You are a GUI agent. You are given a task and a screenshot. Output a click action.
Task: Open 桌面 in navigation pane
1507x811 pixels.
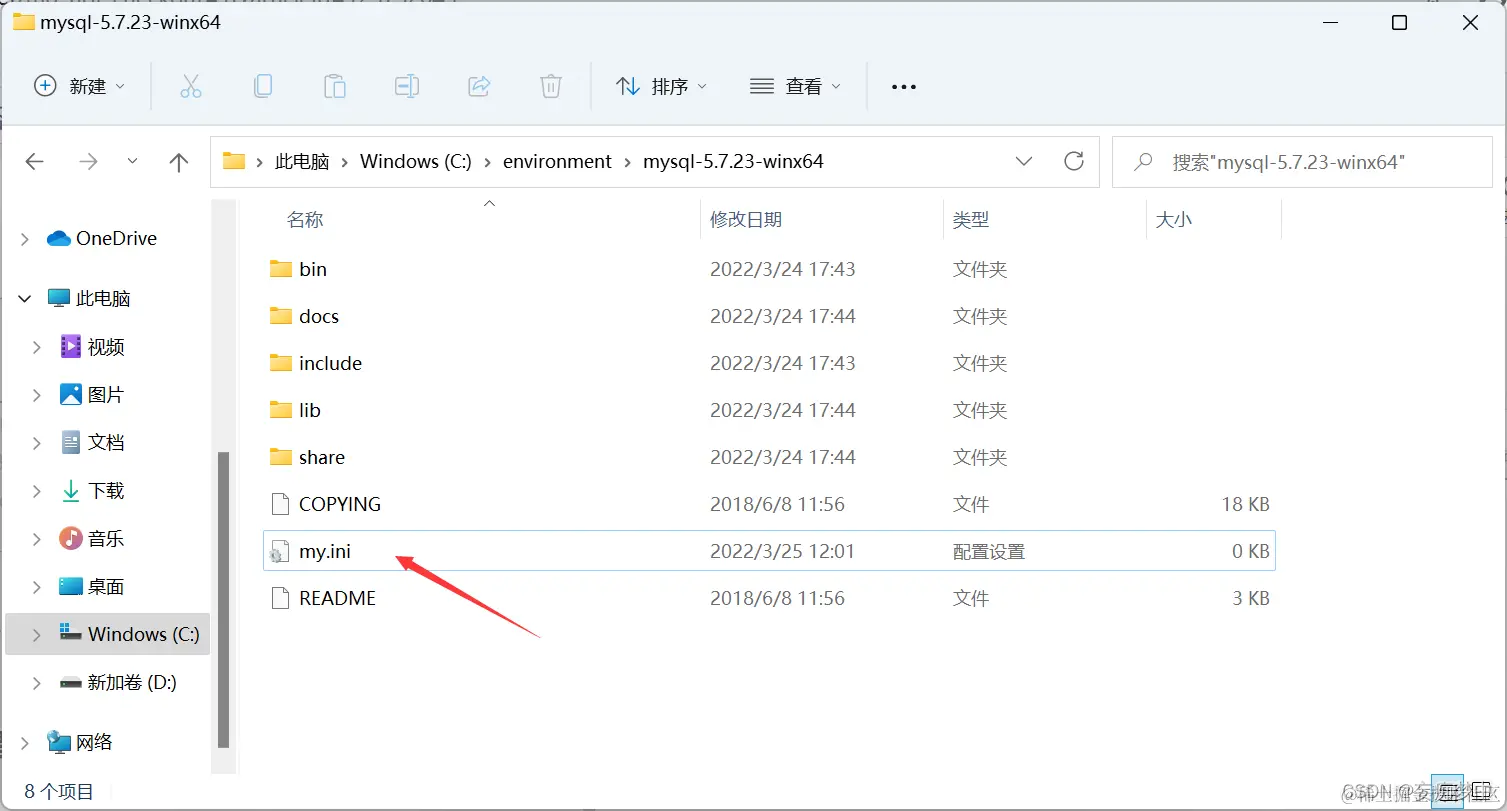coord(92,587)
